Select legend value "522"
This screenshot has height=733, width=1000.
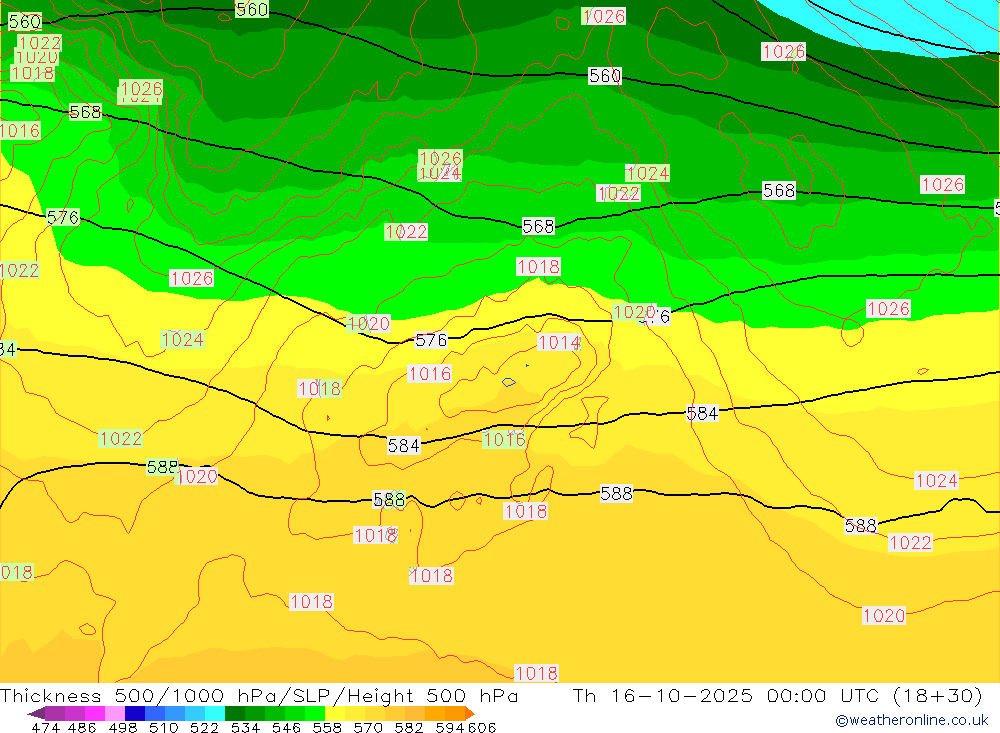pos(204,727)
